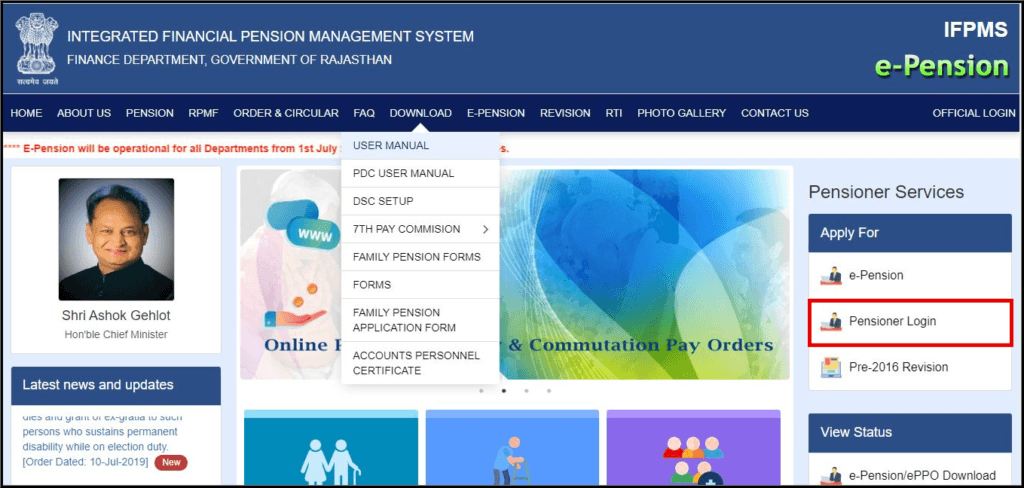The height and width of the screenshot is (488, 1024).
Task: Click the View Status section header
Action: pyautogui.click(x=910, y=432)
